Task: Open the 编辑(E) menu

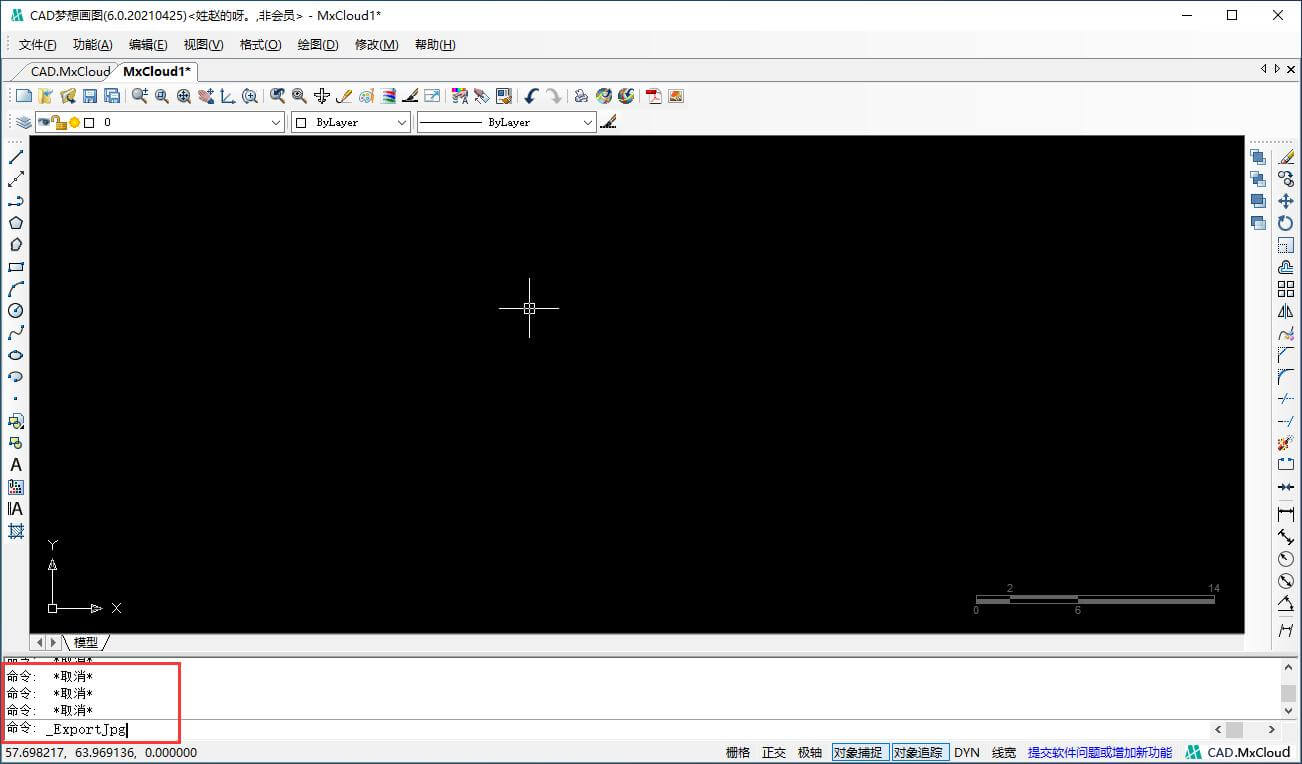Action: point(148,45)
